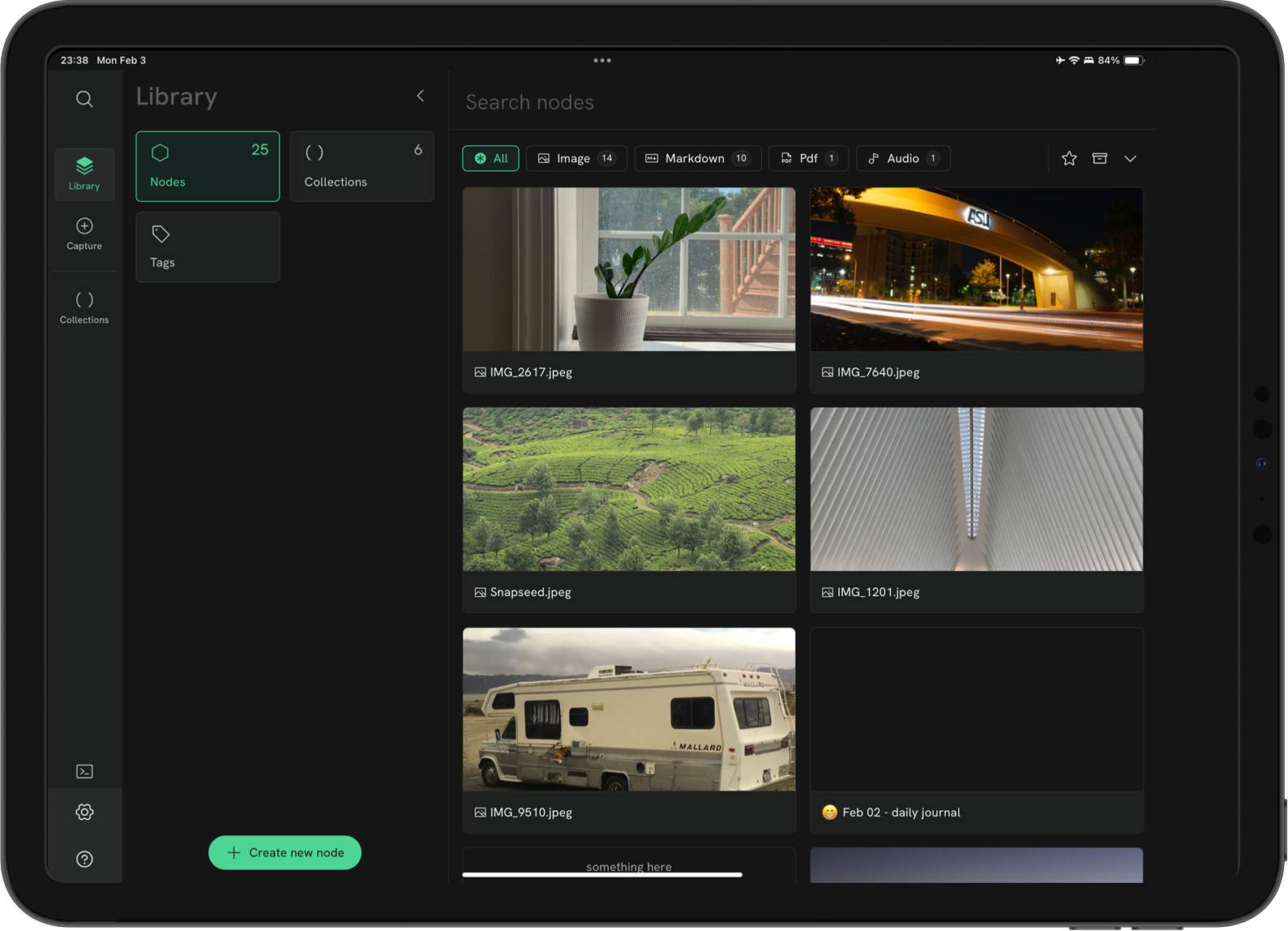Open the IMG_1201.jpeg architecture thumbnail
This screenshot has width=1288, height=931.
977,489
